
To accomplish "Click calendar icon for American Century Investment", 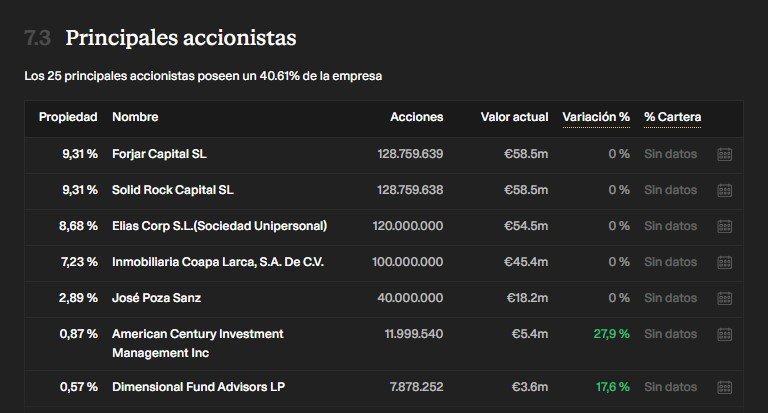I will [724, 334].
